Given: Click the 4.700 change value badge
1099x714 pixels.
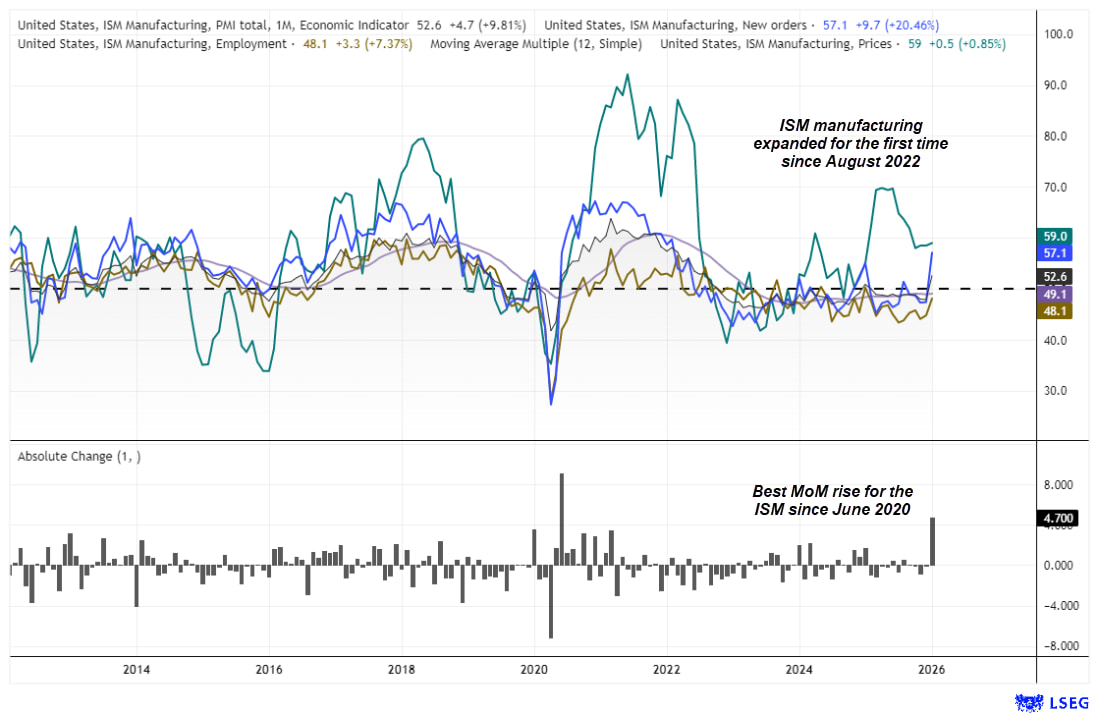Looking at the screenshot, I should click(x=1059, y=518).
